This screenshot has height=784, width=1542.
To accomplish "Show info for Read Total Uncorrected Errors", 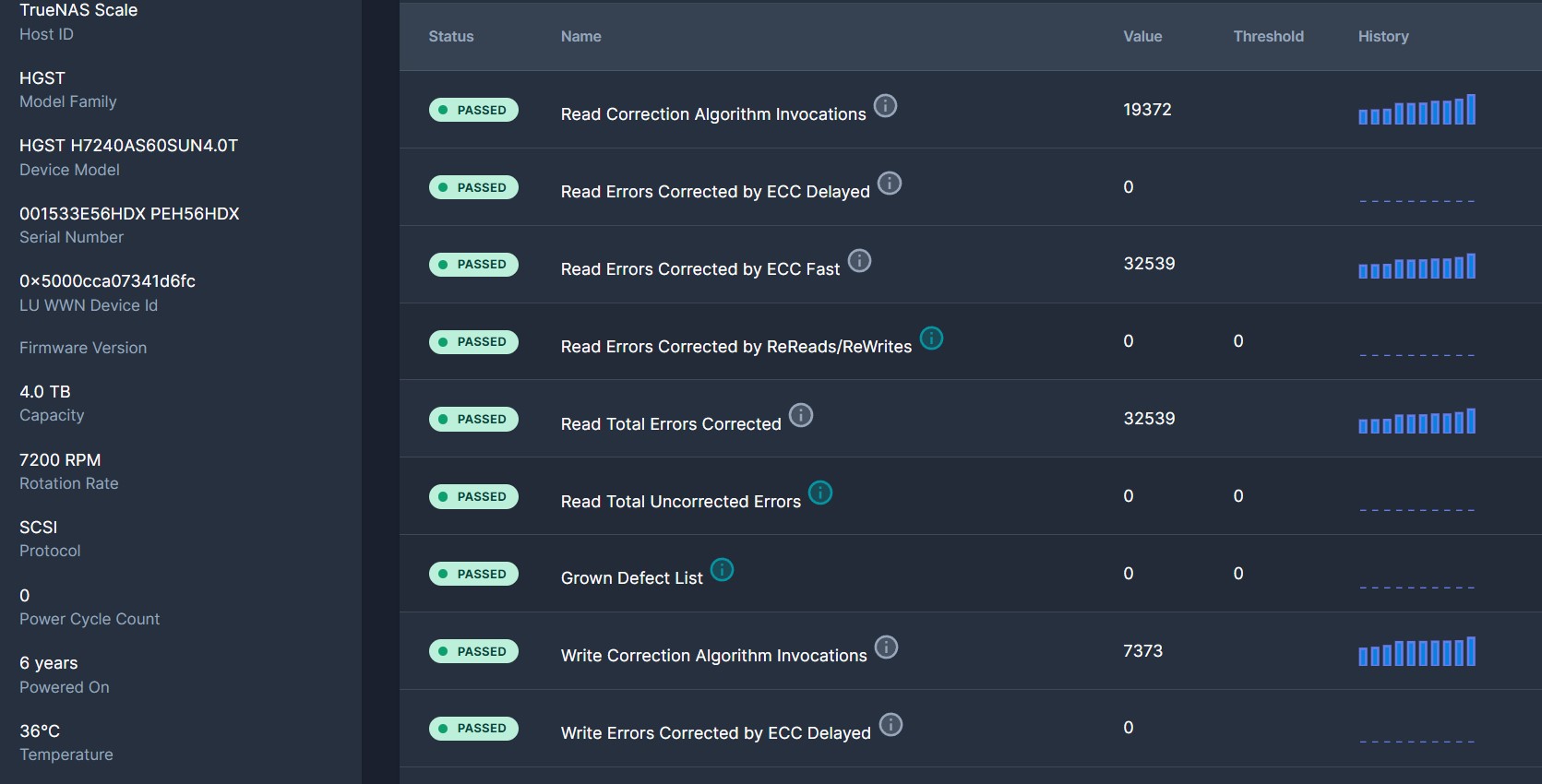I will click(820, 493).
